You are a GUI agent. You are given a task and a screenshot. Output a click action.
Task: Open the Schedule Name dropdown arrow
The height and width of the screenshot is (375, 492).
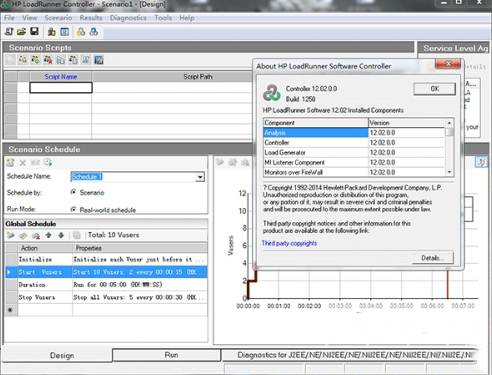[x=200, y=177]
